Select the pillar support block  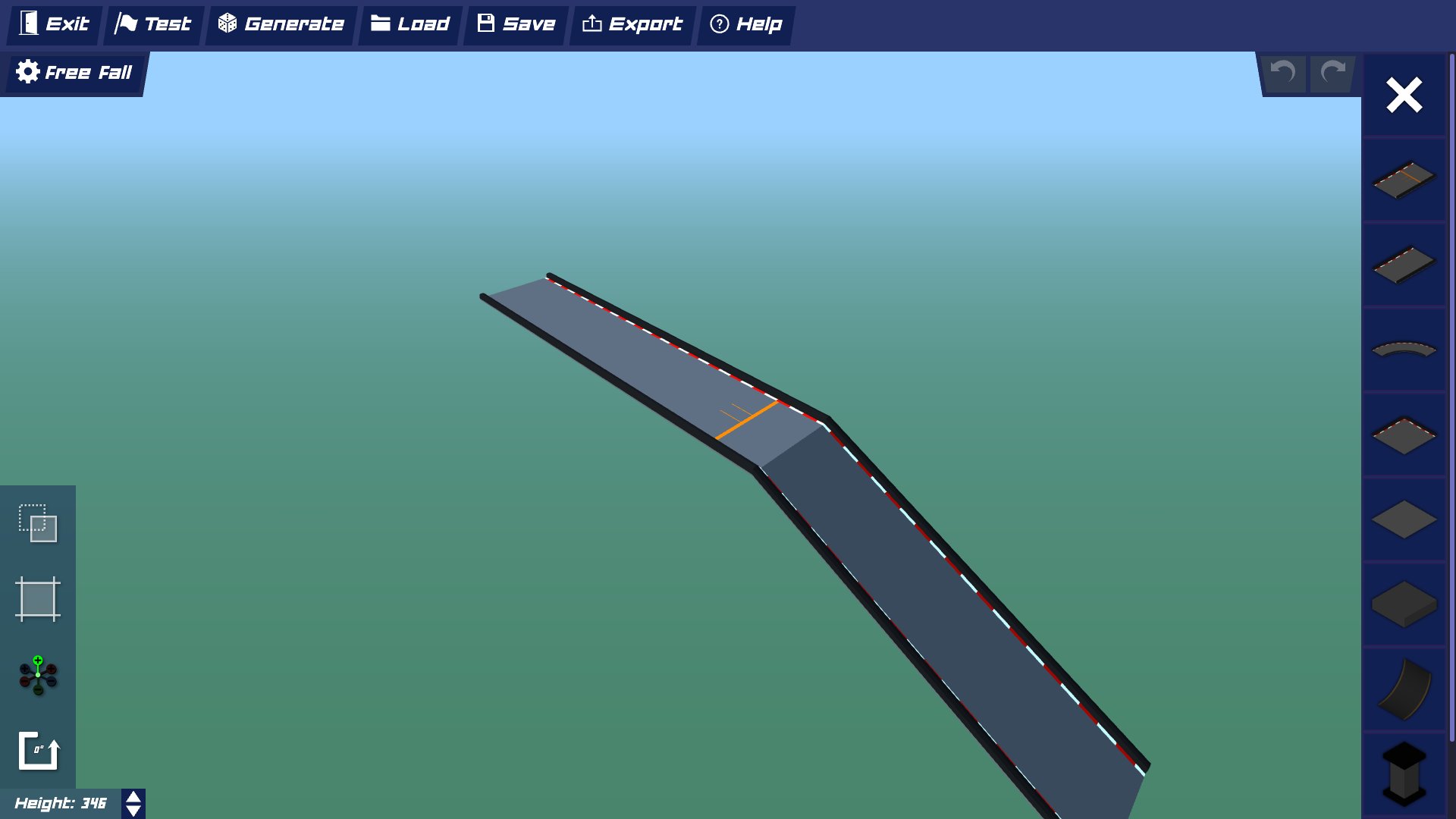click(1404, 772)
